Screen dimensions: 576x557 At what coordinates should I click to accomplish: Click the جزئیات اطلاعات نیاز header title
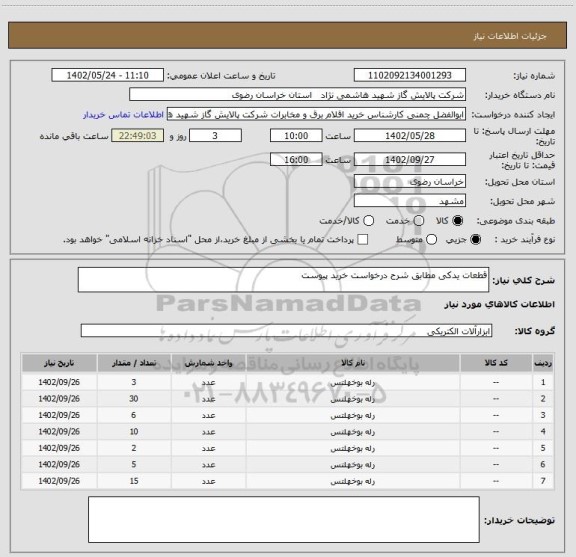tap(510, 36)
